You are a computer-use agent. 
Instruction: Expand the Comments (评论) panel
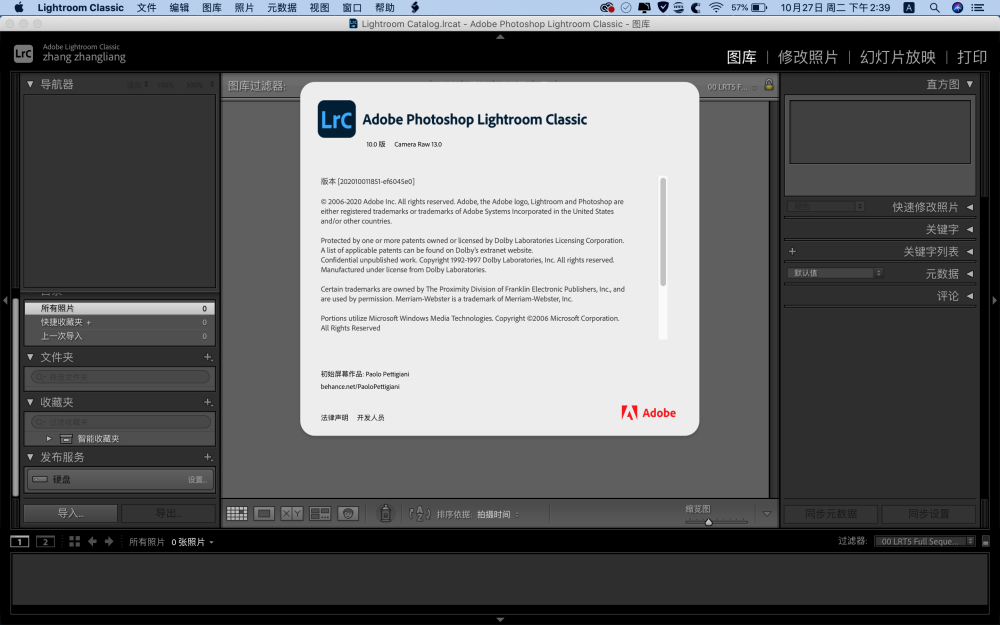970,296
